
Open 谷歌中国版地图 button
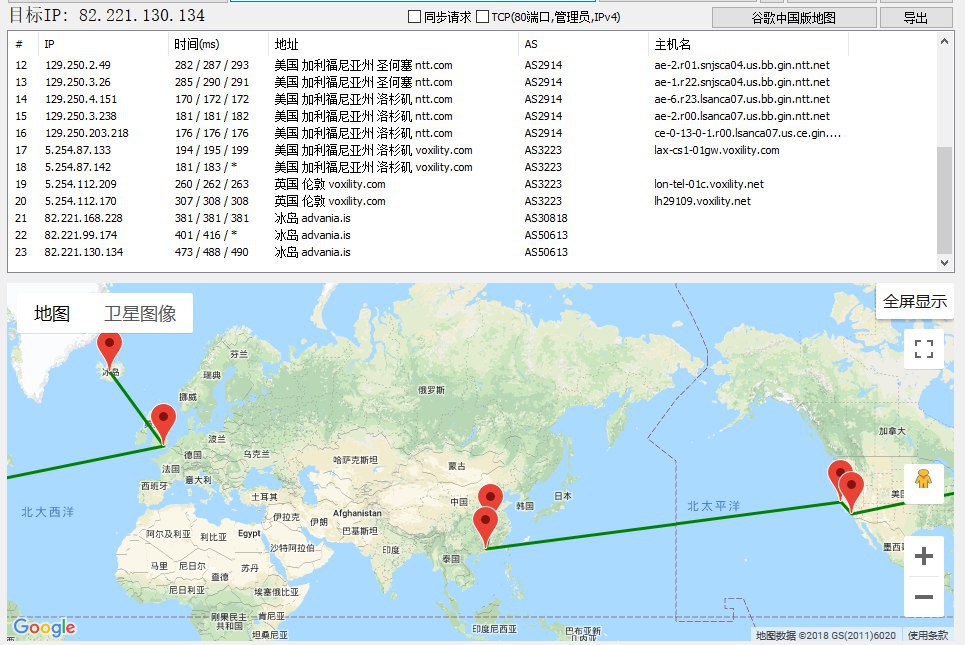click(793, 18)
